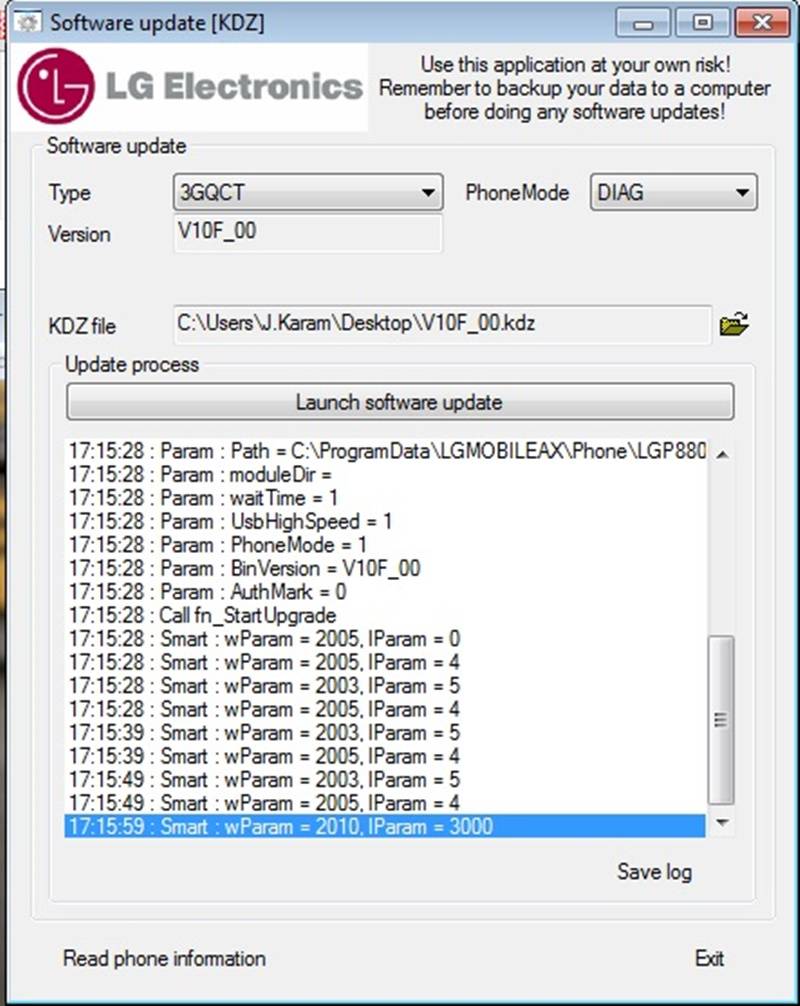
Task: Select the log line Call fn_StartUpgrade
Action: pyautogui.click(x=385, y=615)
